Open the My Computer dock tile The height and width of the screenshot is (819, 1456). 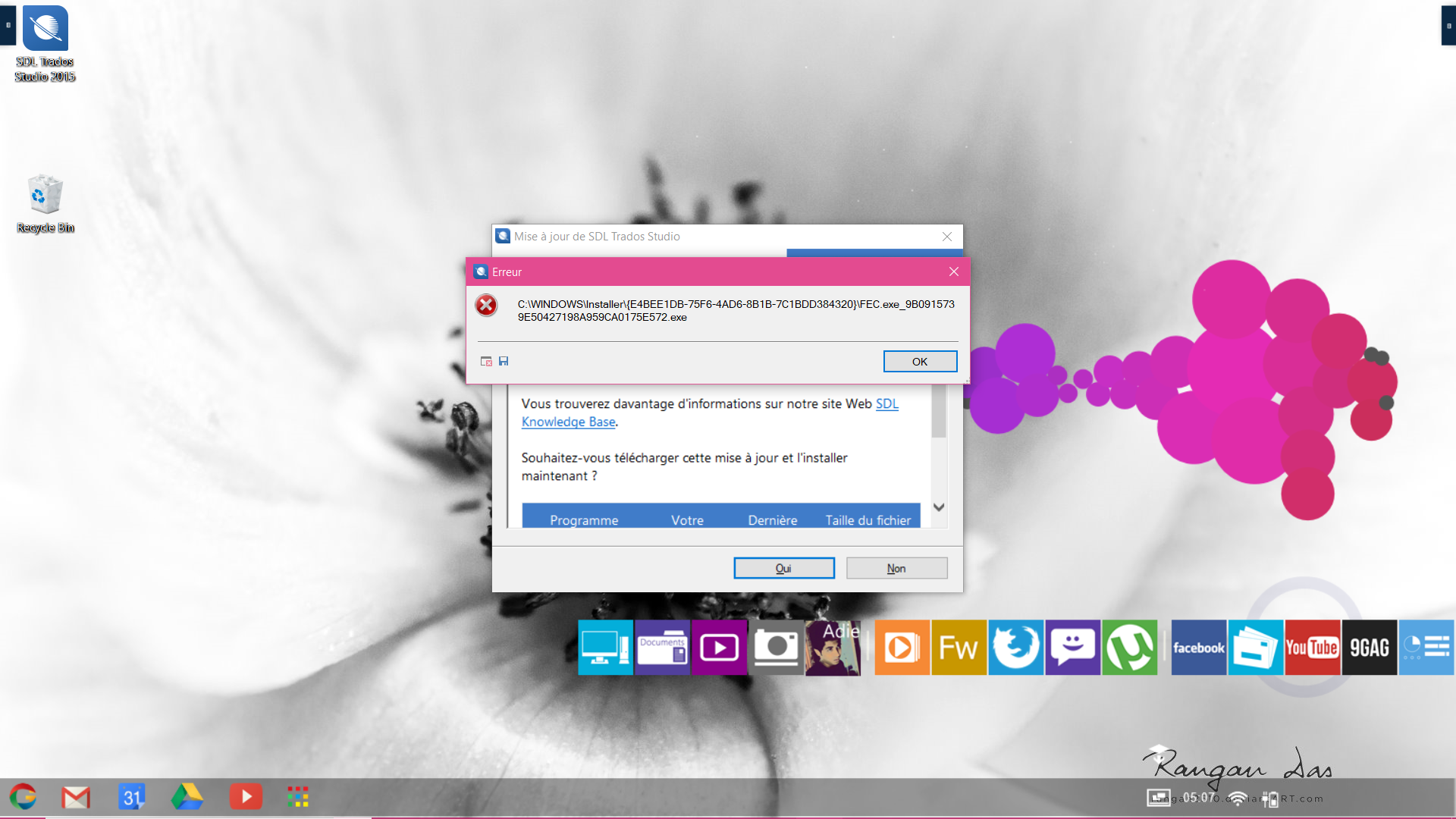coord(605,648)
